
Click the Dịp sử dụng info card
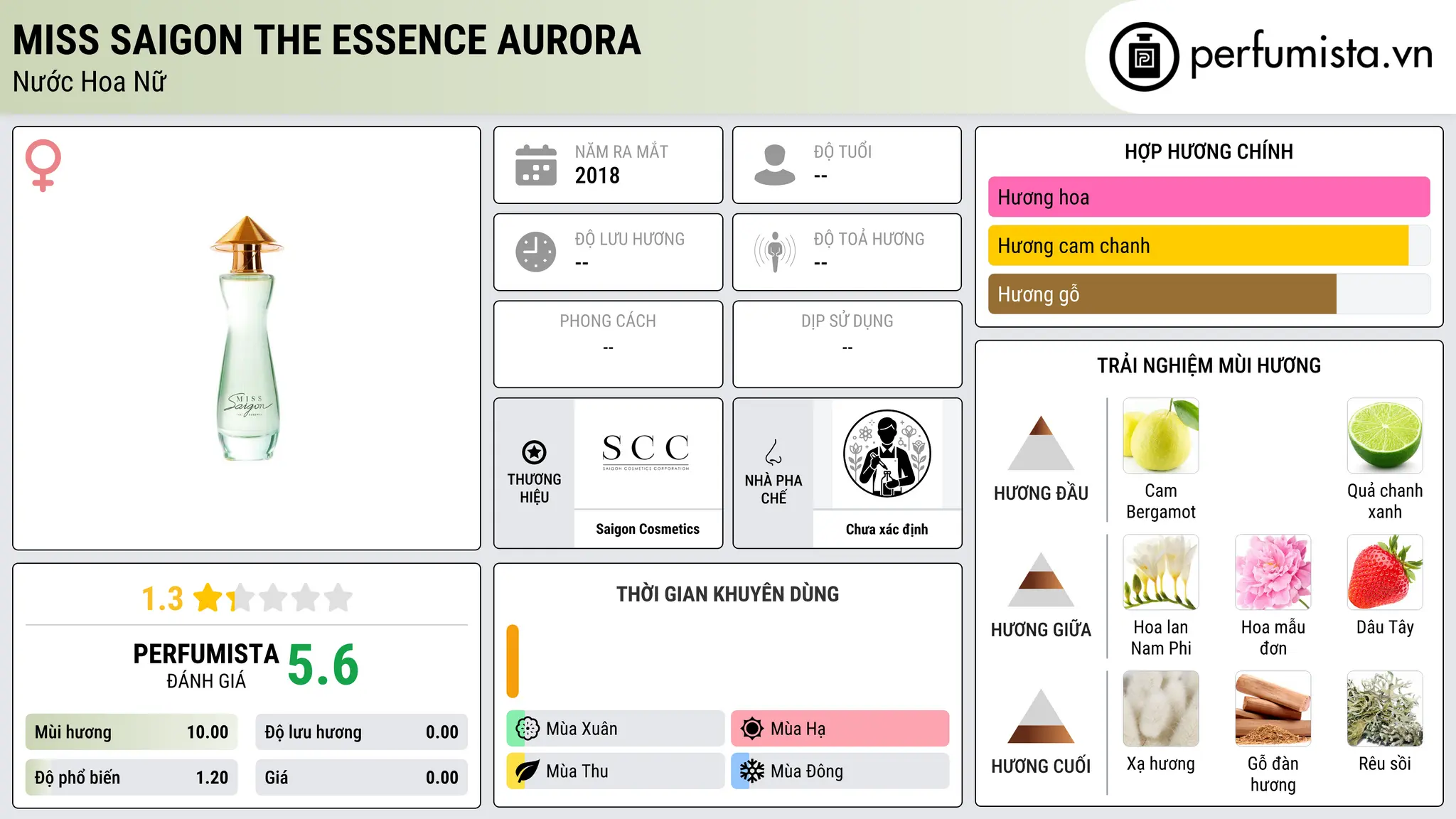(x=847, y=344)
